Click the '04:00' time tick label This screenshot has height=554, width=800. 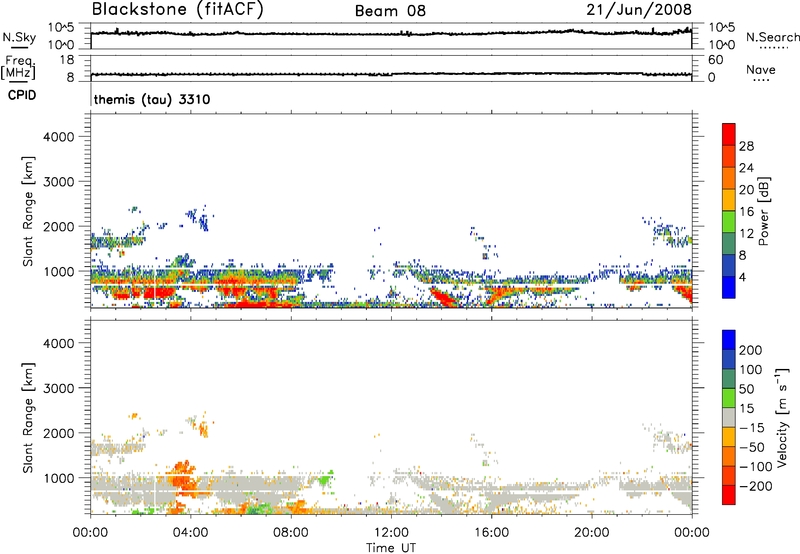(x=190, y=533)
